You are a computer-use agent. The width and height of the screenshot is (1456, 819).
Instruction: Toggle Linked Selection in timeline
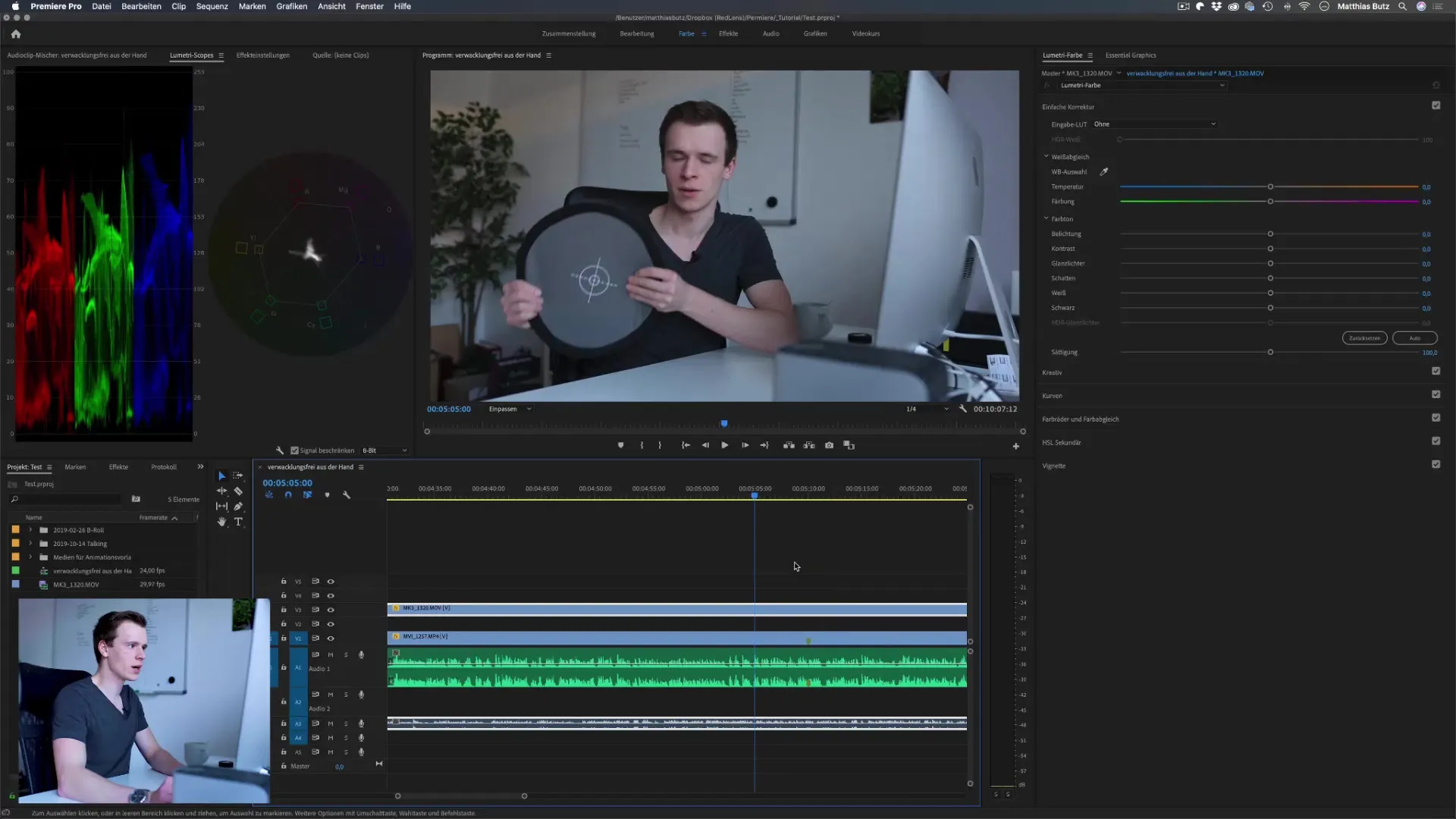click(308, 495)
